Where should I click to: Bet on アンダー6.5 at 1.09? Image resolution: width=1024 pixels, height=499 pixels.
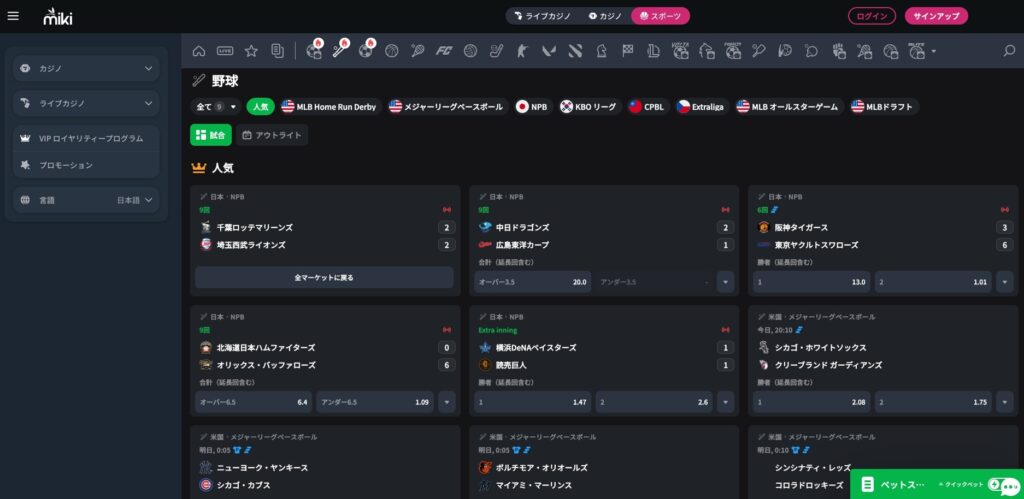375,402
